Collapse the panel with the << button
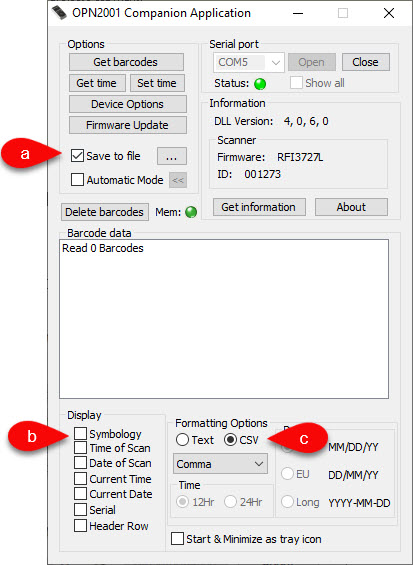 [178, 180]
